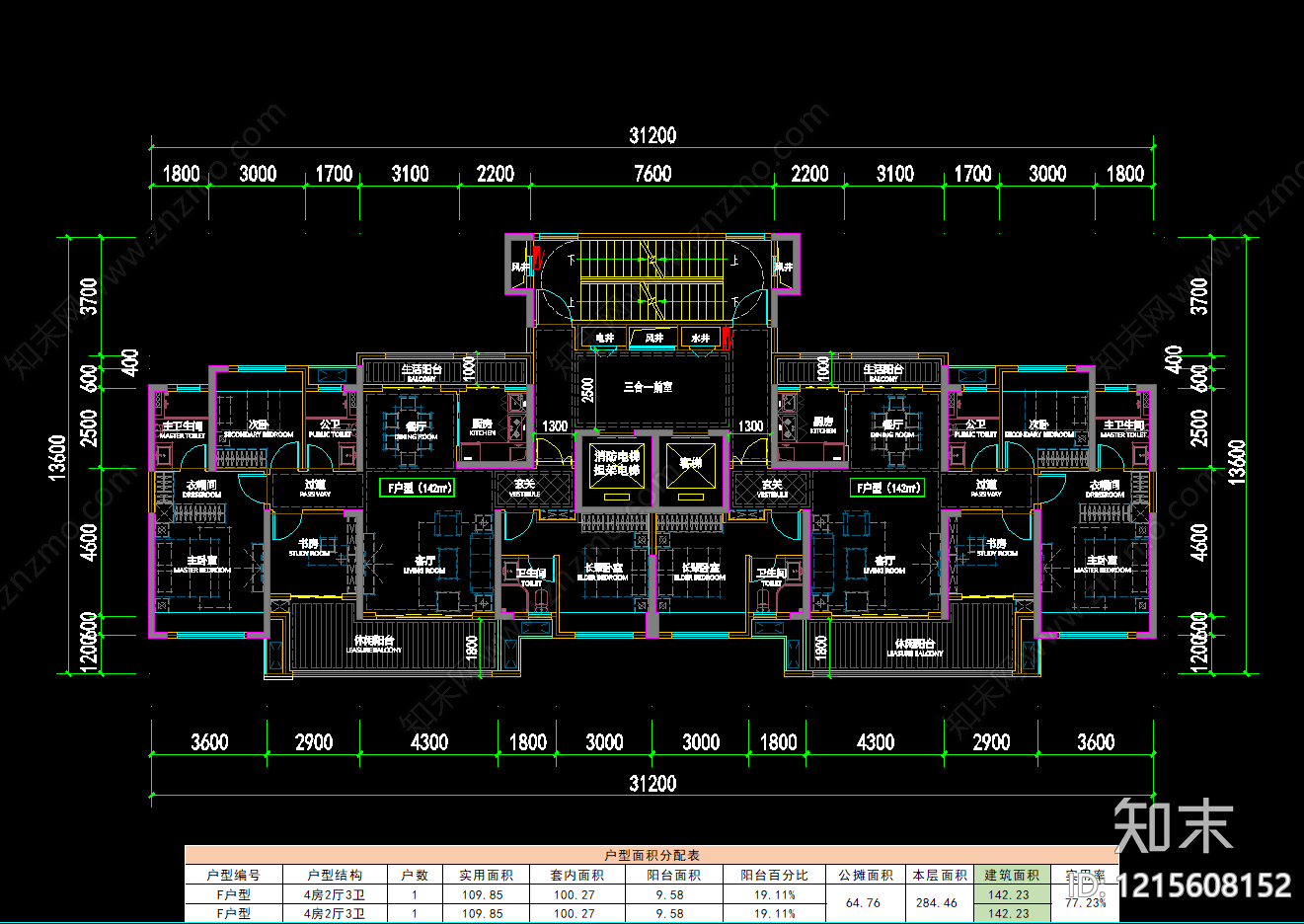Select the 套内面积 column header
1304x924 pixels.
(576, 875)
